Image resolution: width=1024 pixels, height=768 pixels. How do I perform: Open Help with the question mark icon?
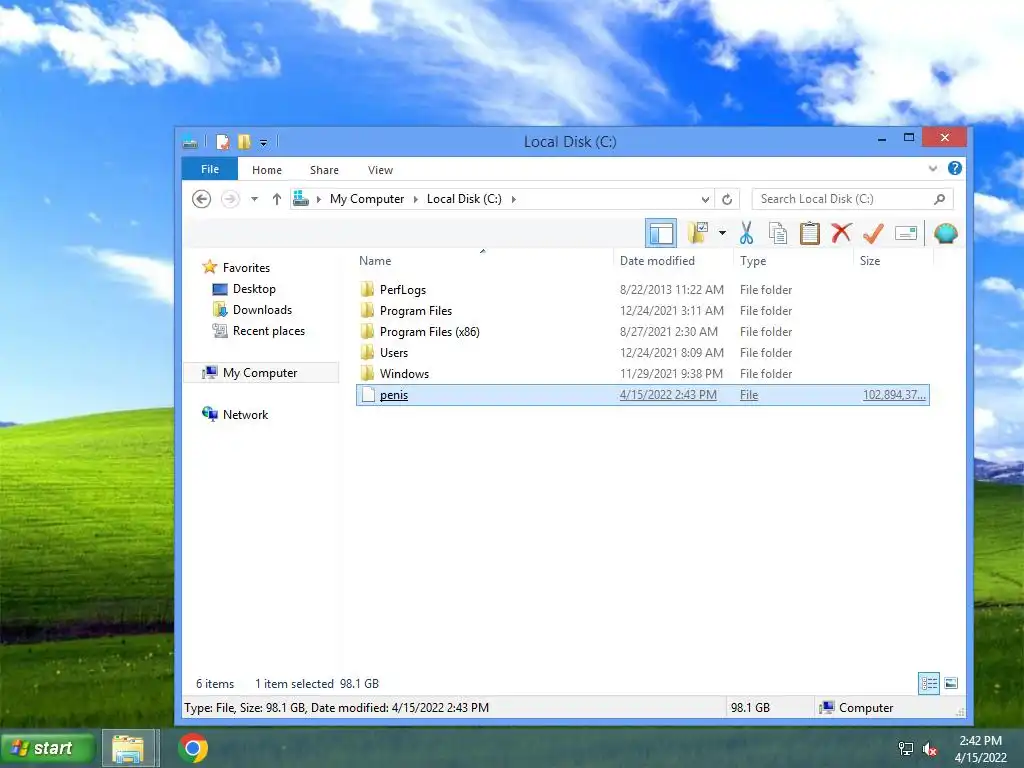pyautogui.click(x=954, y=168)
